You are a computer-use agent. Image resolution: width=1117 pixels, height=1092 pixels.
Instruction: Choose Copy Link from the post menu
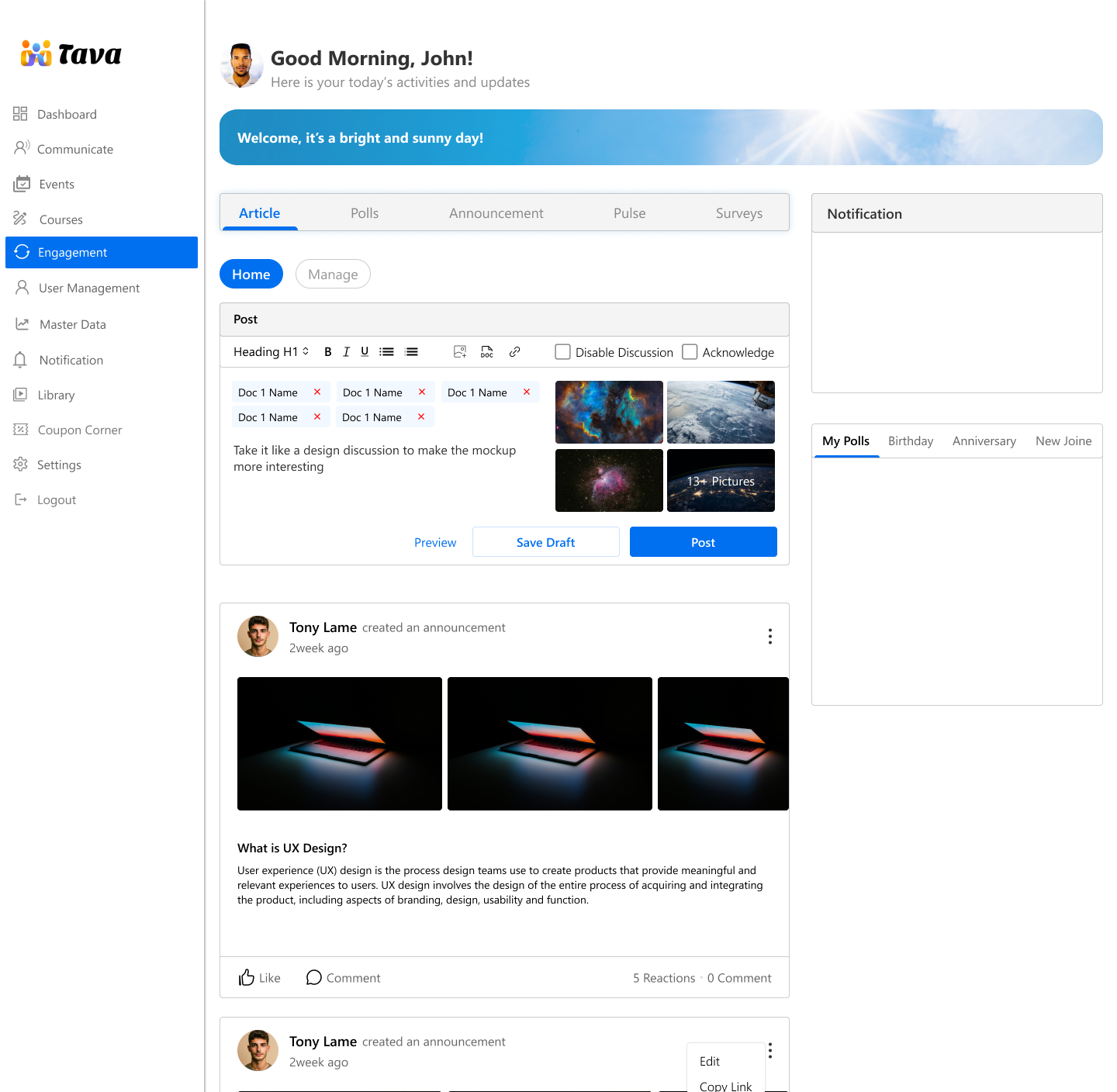(x=725, y=1086)
